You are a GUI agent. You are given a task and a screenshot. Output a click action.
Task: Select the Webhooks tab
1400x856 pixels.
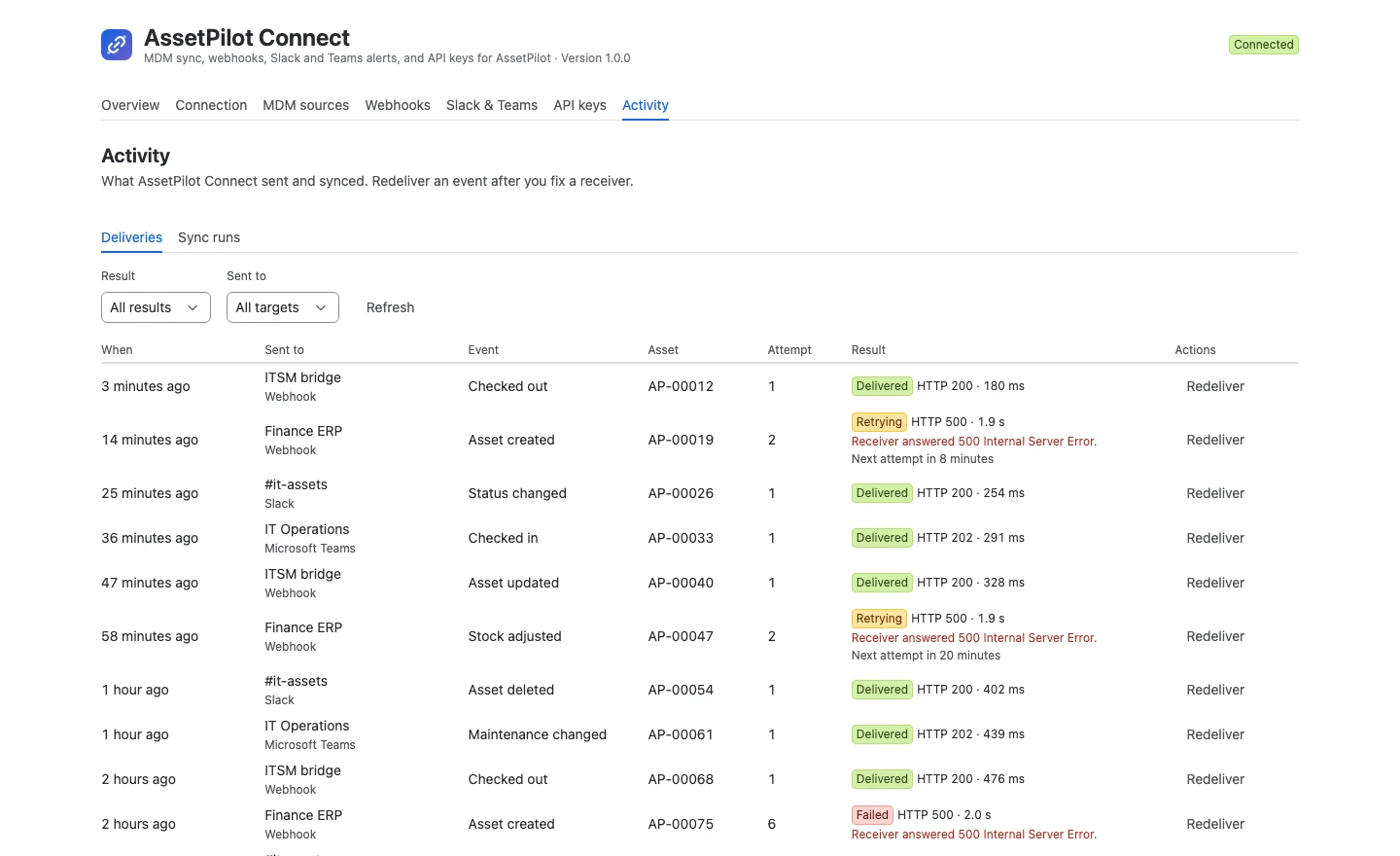pos(398,105)
